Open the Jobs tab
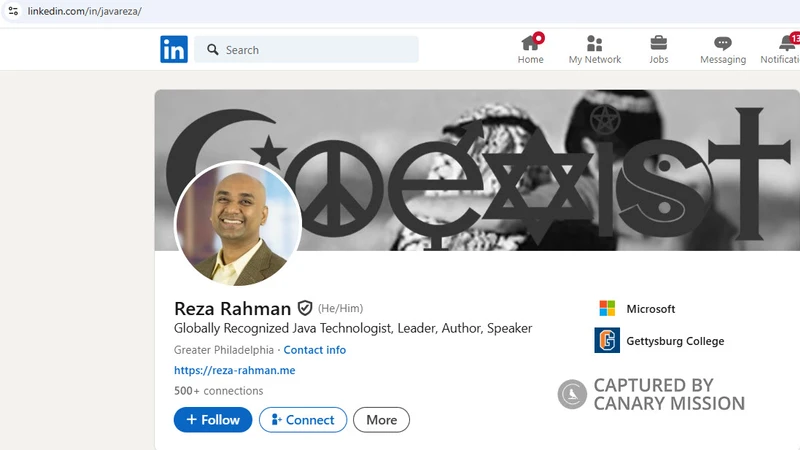This screenshot has height=450, width=800. (659, 49)
